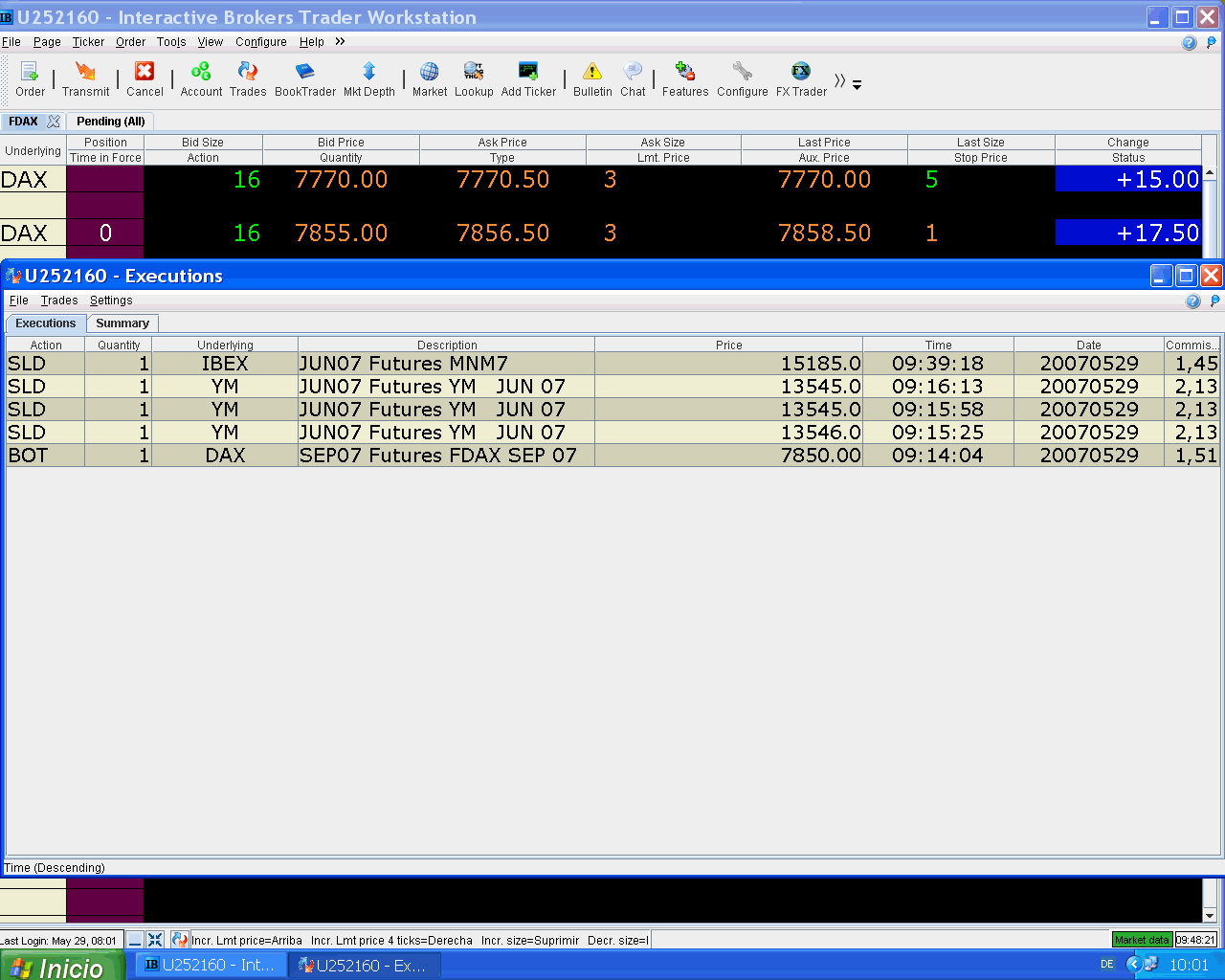Sort executions by the Time column header
1225x980 pixels.
point(938,345)
